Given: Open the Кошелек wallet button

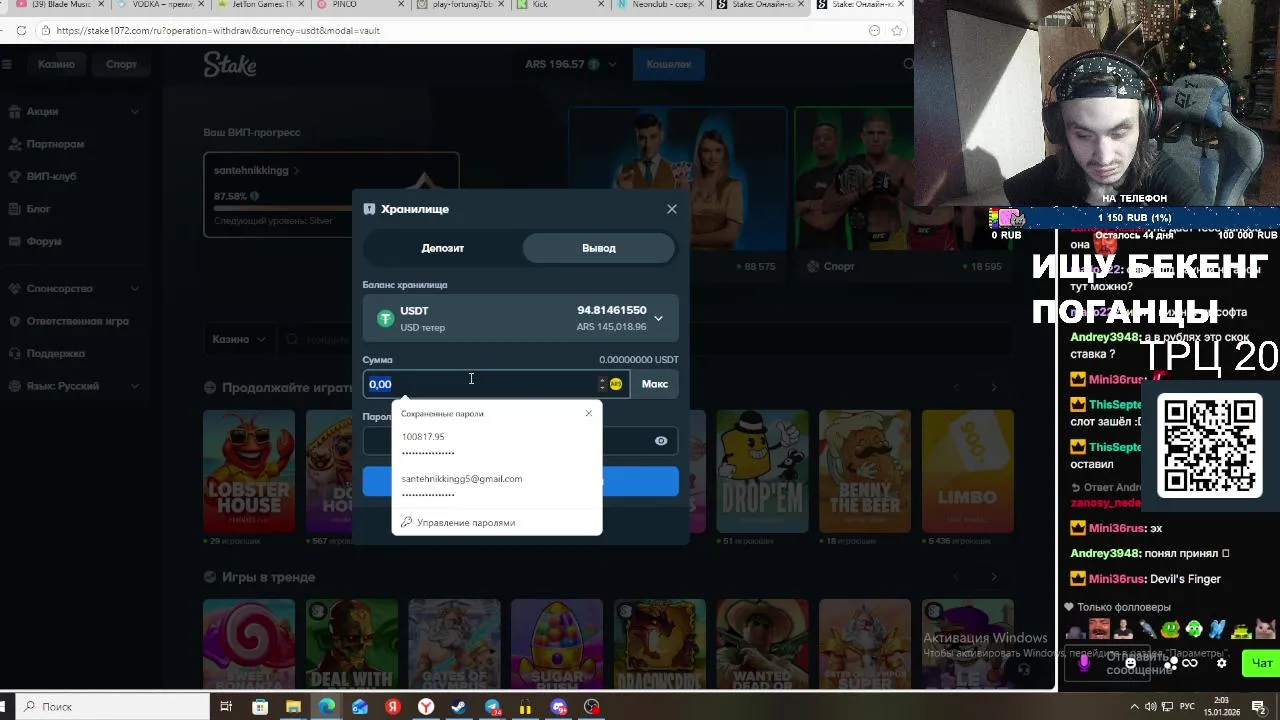Looking at the screenshot, I should (668, 64).
